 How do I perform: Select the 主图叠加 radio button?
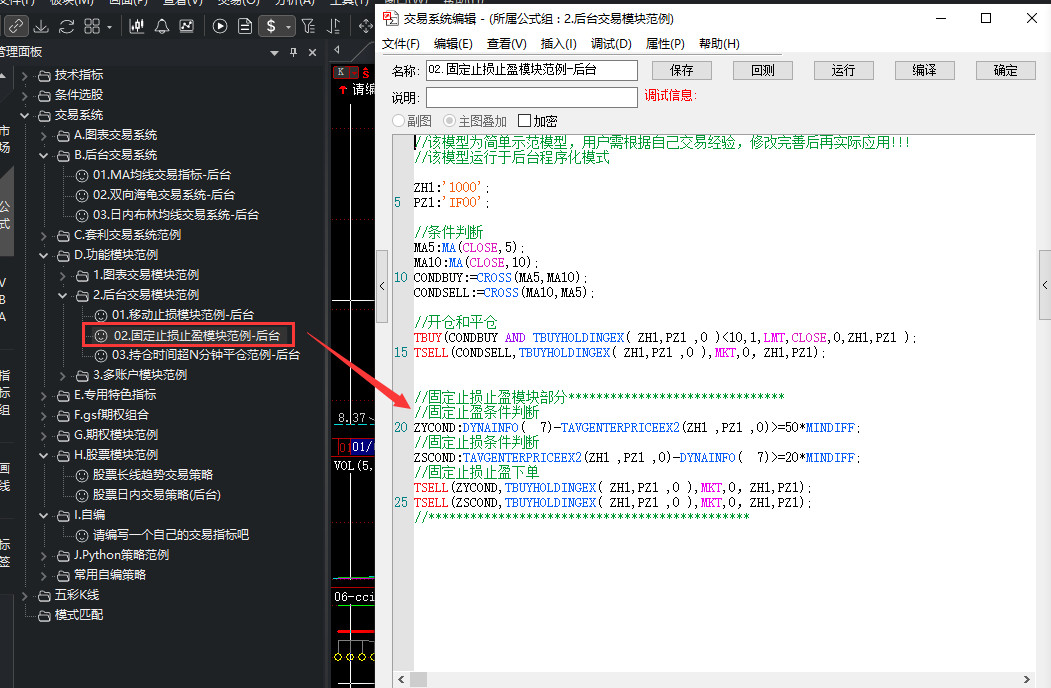(450, 121)
